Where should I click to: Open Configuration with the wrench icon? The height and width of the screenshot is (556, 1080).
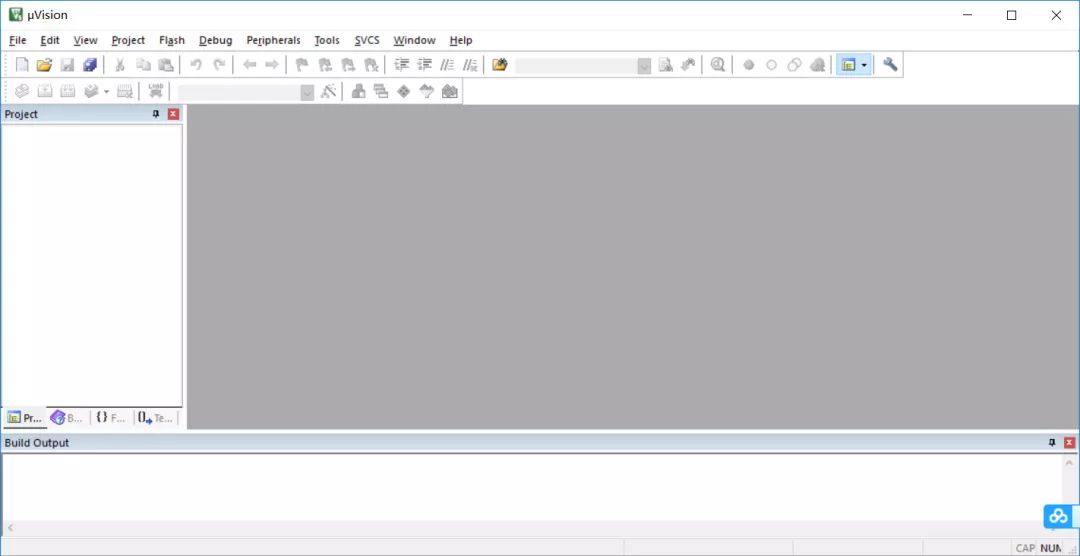click(x=890, y=65)
